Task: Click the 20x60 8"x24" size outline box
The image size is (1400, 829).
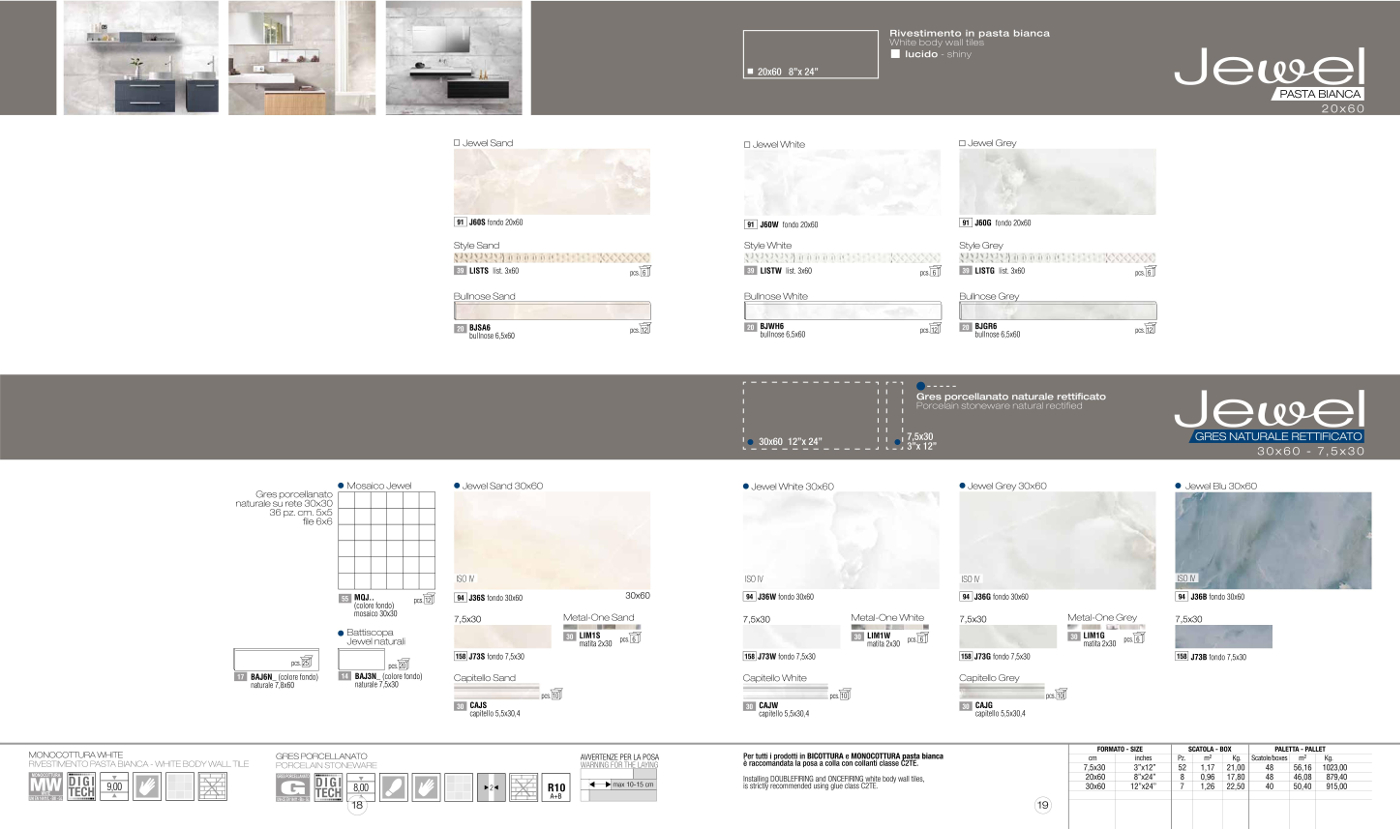Action: coord(811,55)
